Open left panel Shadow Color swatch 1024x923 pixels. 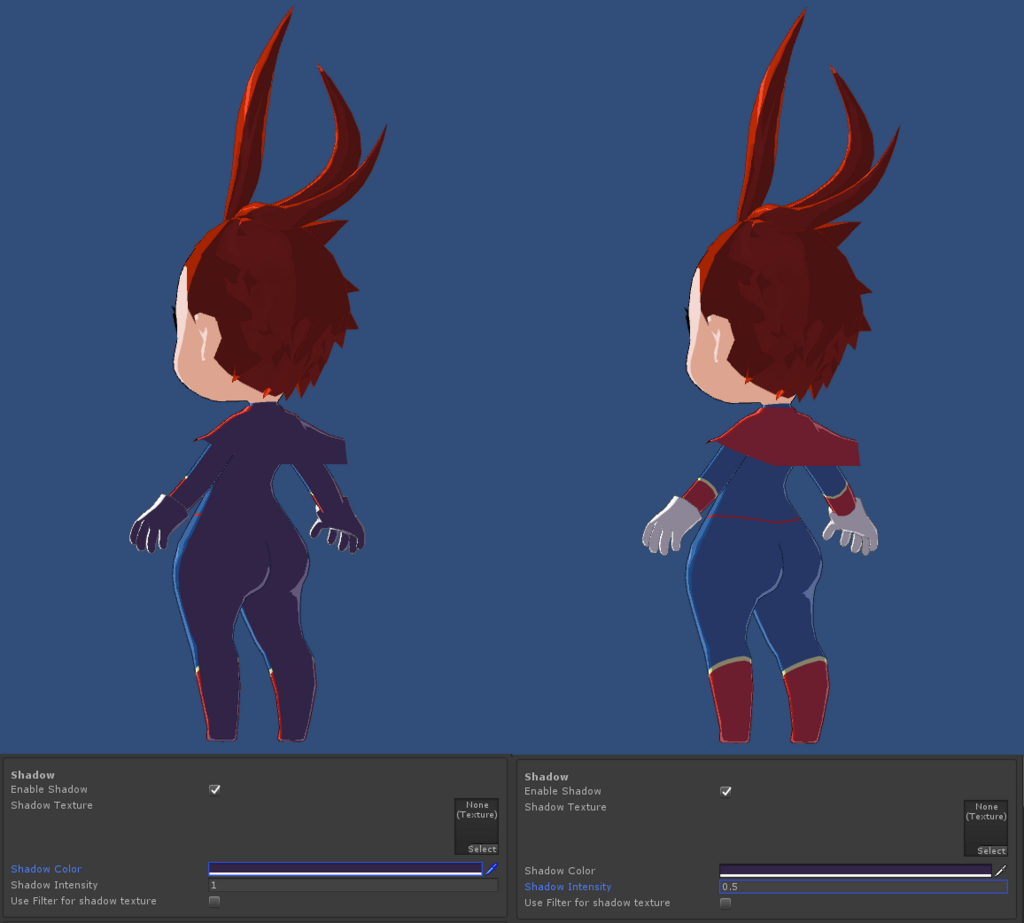tap(345, 869)
